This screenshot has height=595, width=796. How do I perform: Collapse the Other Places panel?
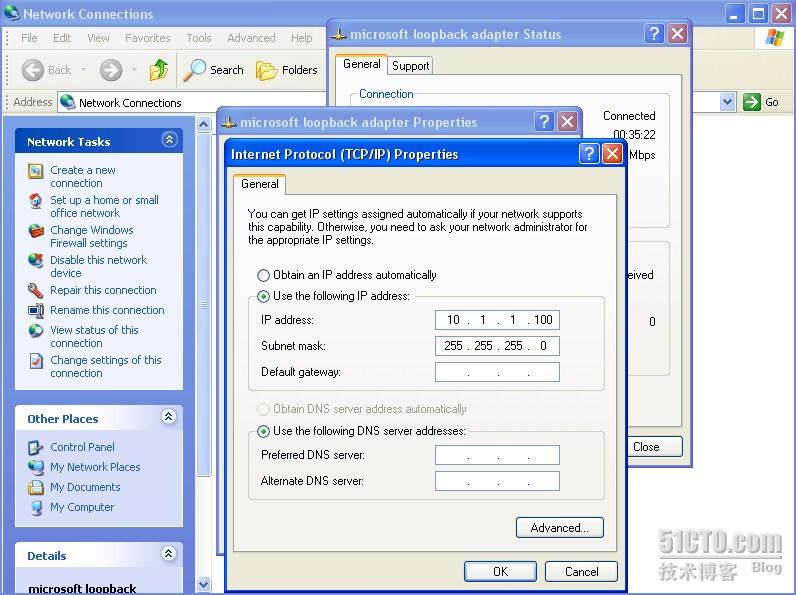169,417
